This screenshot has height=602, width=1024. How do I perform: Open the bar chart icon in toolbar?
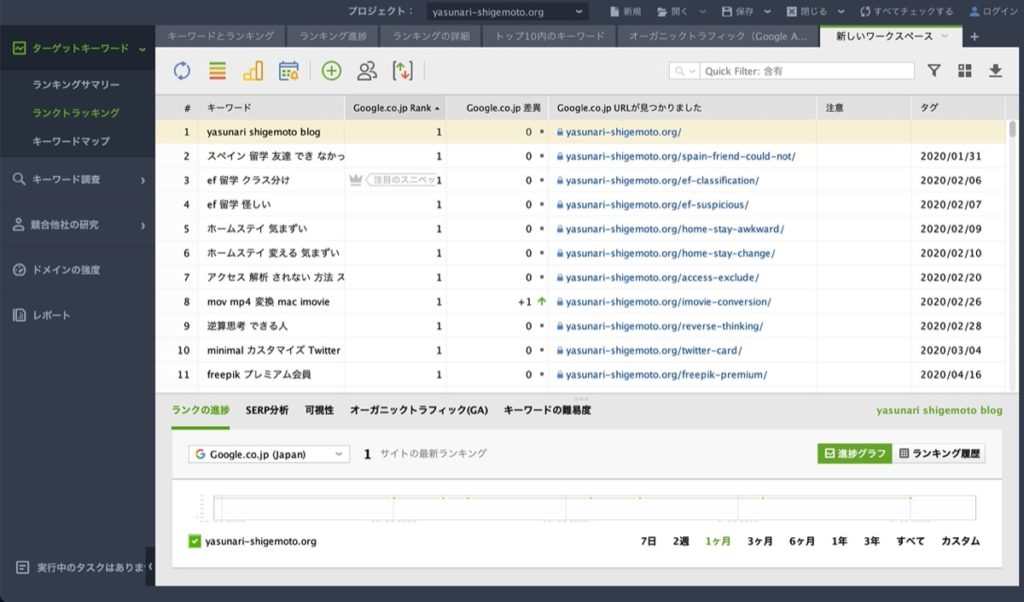point(253,71)
